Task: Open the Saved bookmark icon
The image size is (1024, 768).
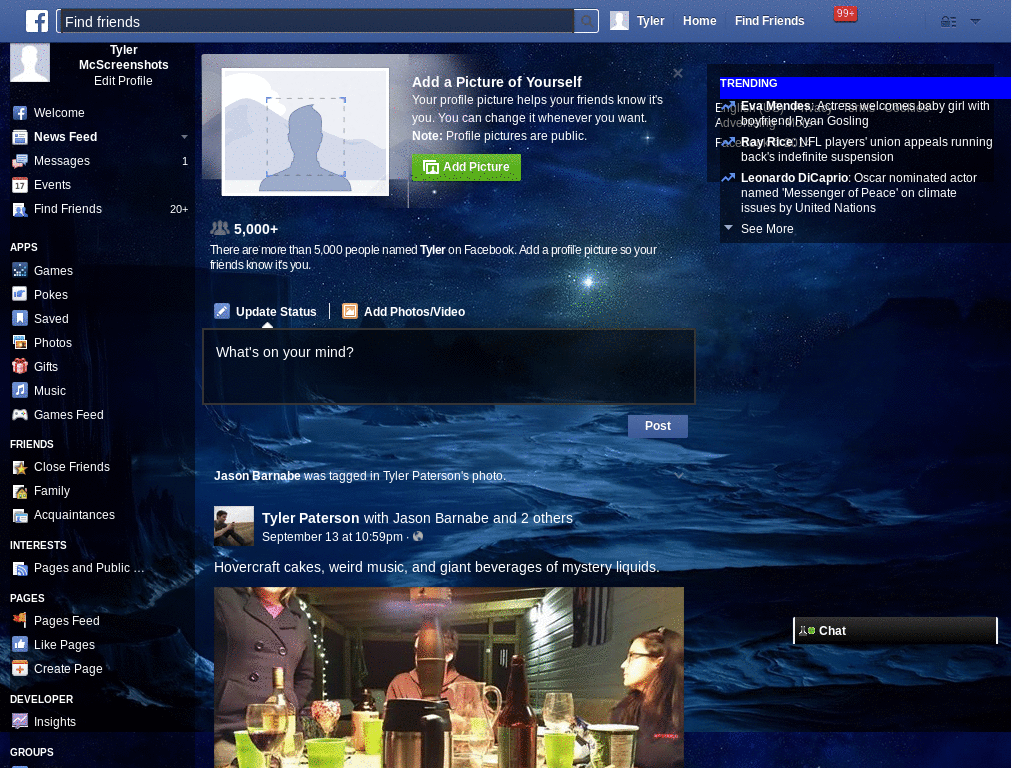Action: pos(20,319)
